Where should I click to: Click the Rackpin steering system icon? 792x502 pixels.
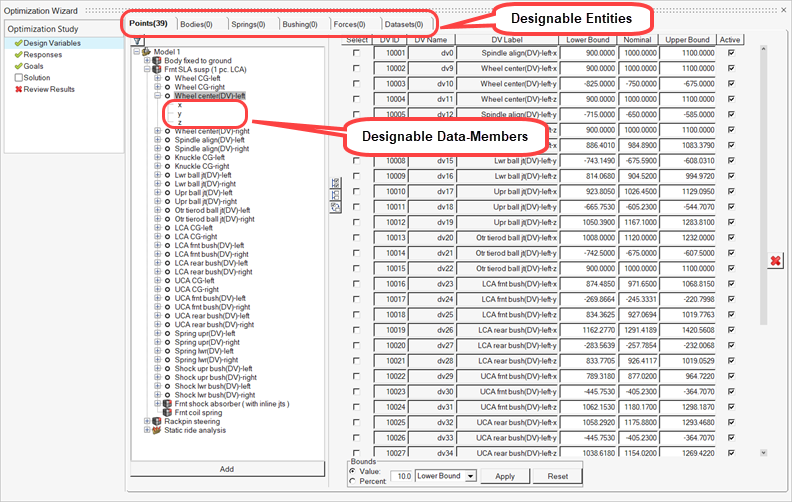click(156, 421)
